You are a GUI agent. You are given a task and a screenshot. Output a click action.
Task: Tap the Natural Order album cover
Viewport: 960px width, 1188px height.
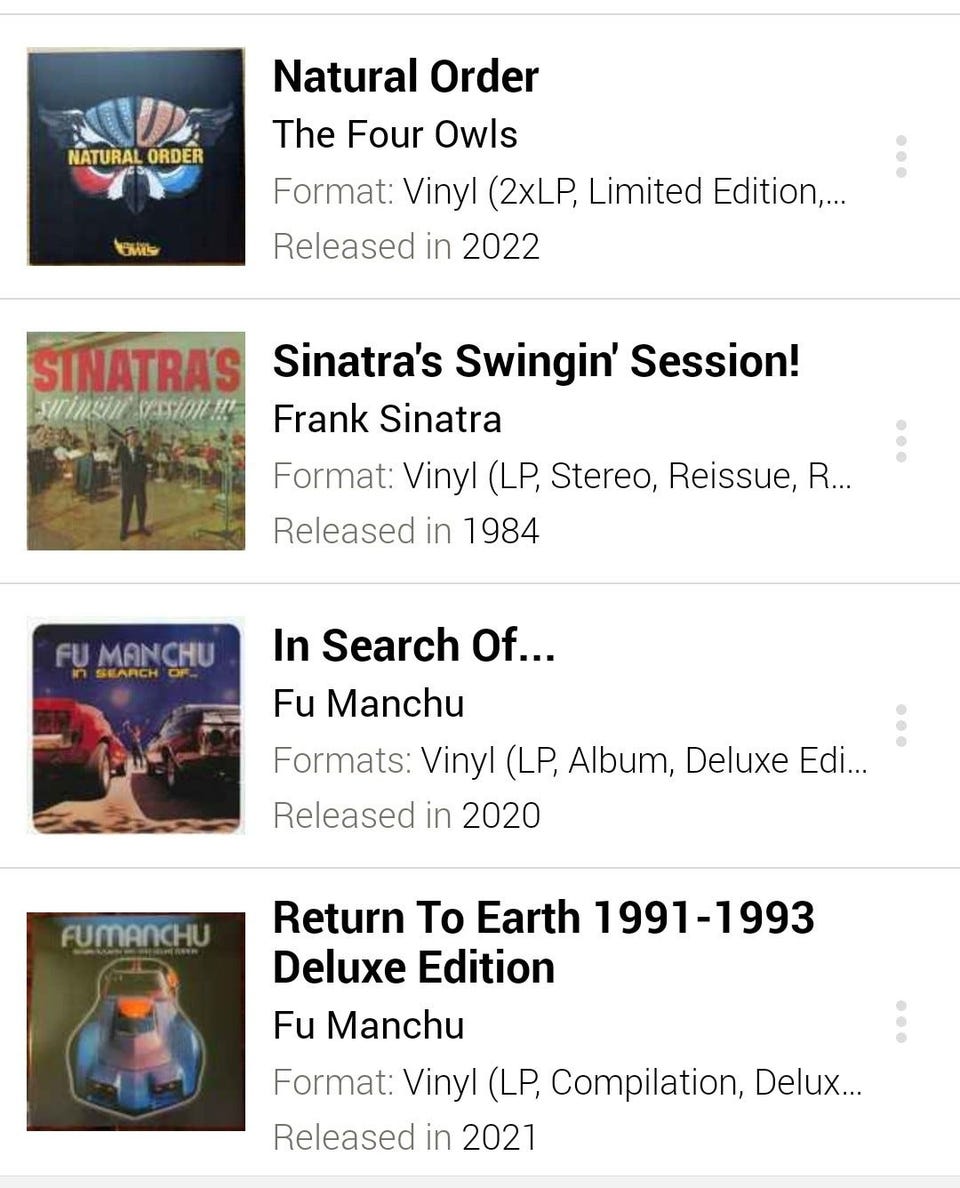(136, 157)
